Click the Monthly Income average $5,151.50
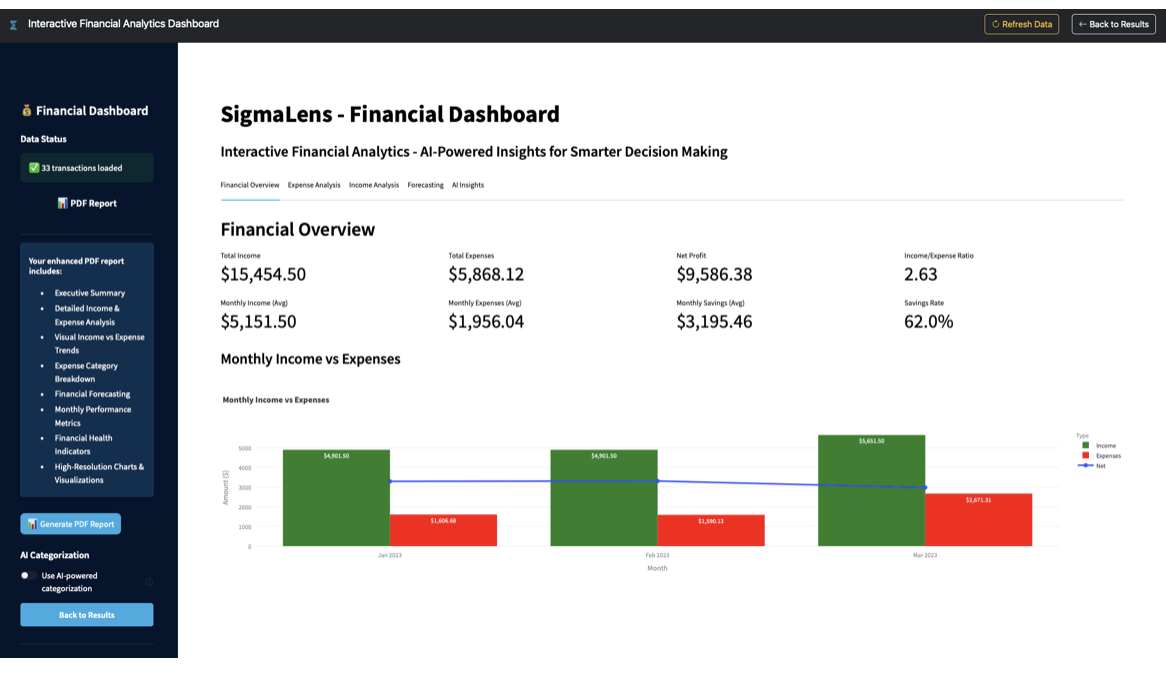The width and height of the screenshot is (1166, 680). click(x=258, y=321)
